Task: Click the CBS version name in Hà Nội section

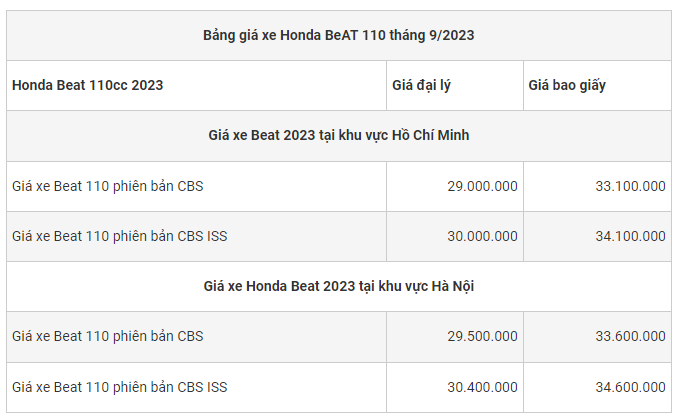Action: (108, 336)
